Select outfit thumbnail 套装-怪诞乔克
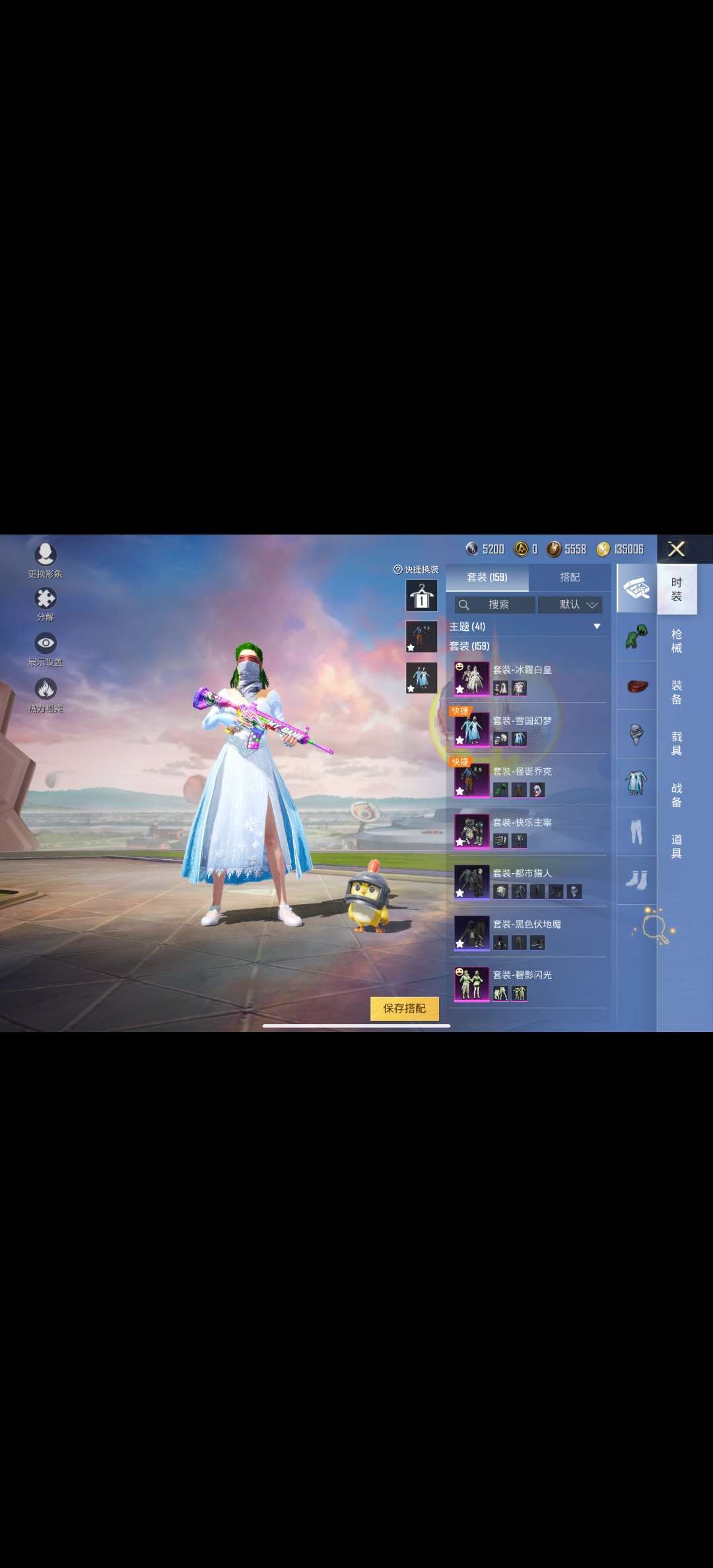This screenshot has width=713, height=1568. pyautogui.click(x=471, y=779)
